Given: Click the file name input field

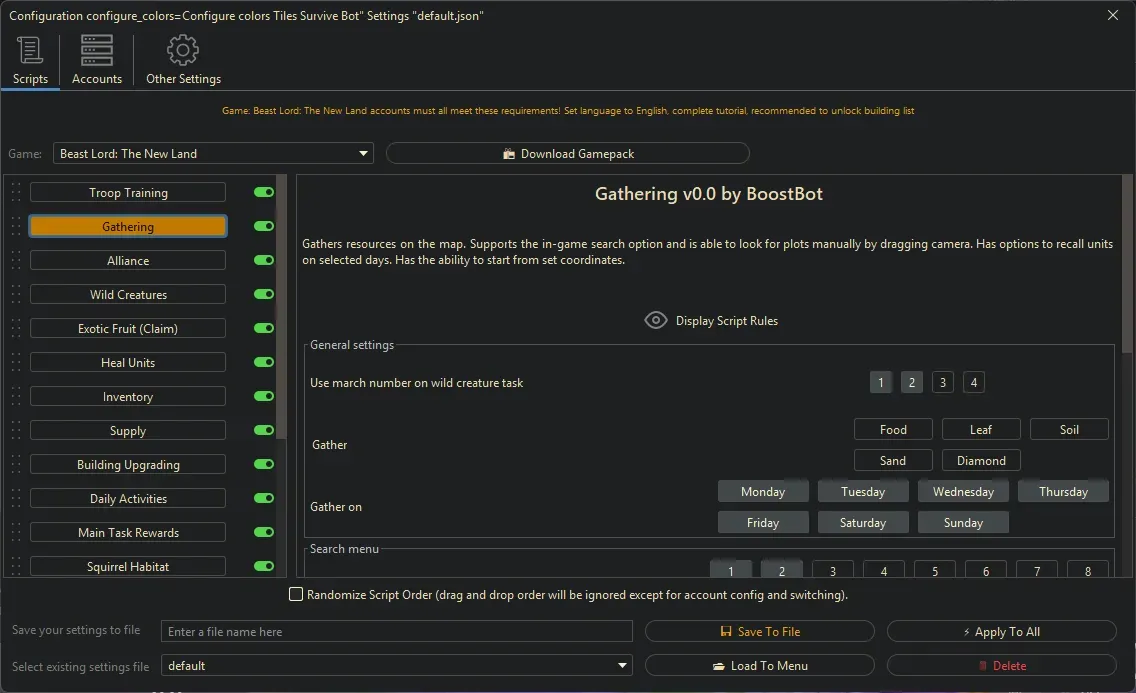Looking at the screenshot, I should 397,632.
